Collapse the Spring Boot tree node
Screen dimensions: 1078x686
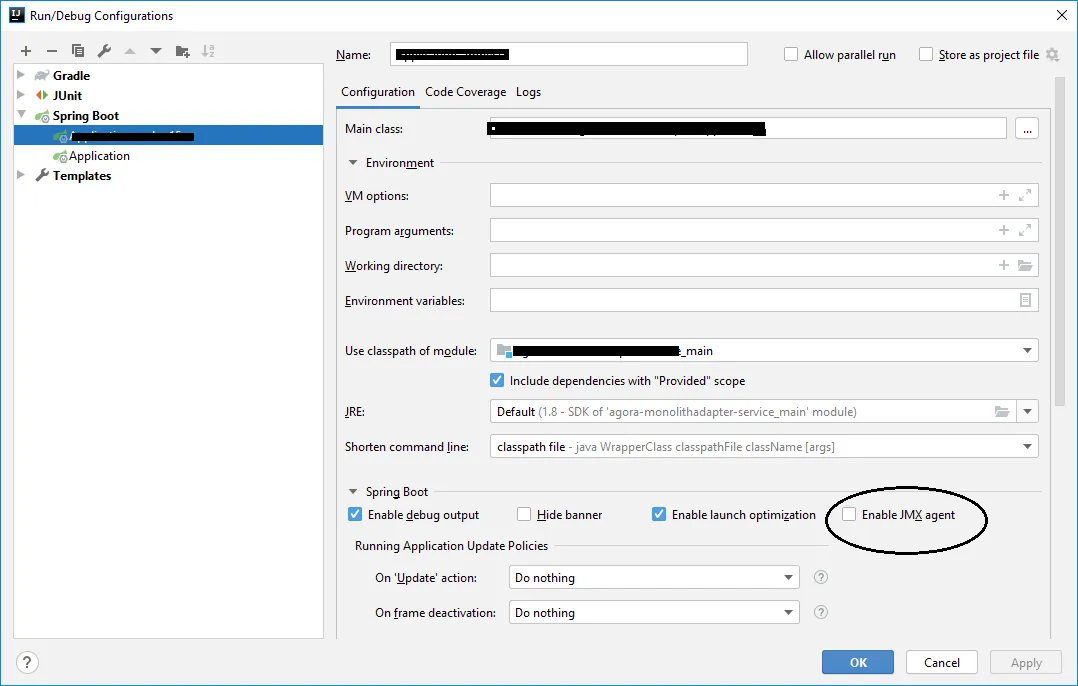22,115
